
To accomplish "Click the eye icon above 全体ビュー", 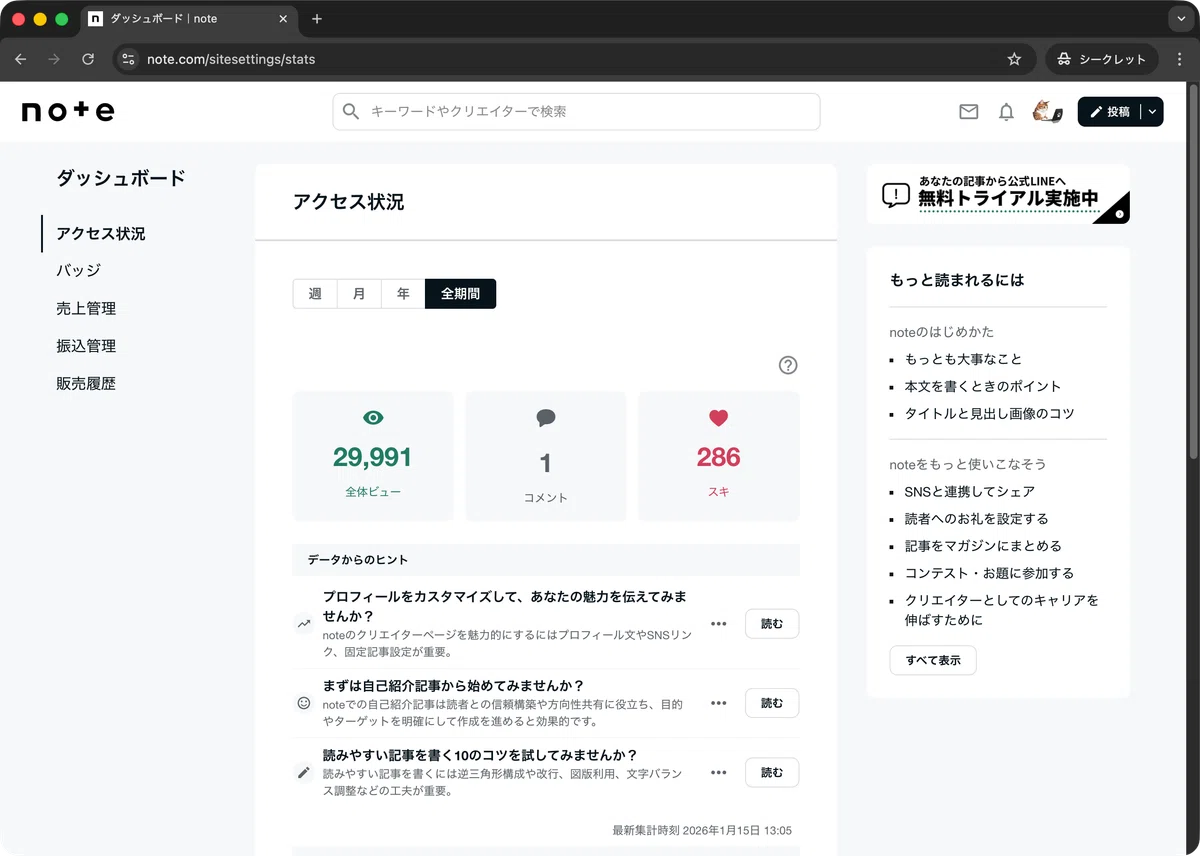I will (x=373, y=418).
